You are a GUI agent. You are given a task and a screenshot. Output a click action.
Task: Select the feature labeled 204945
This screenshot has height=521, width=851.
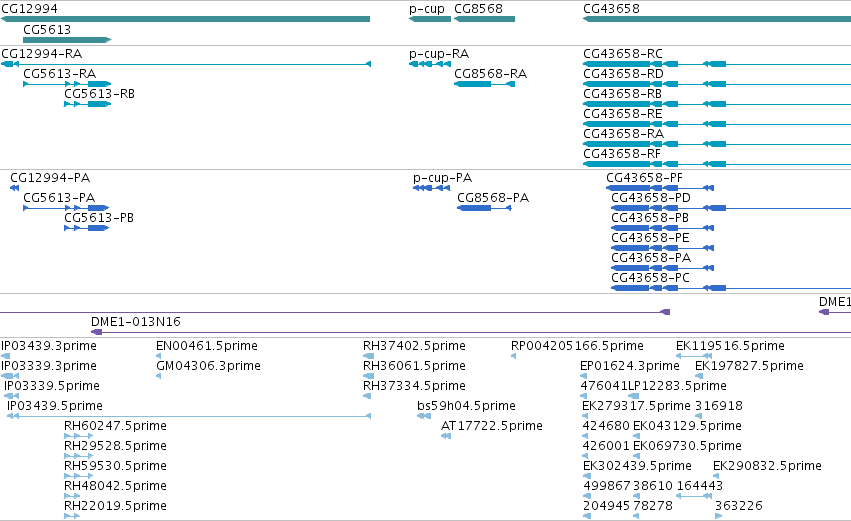click(606, 506)
